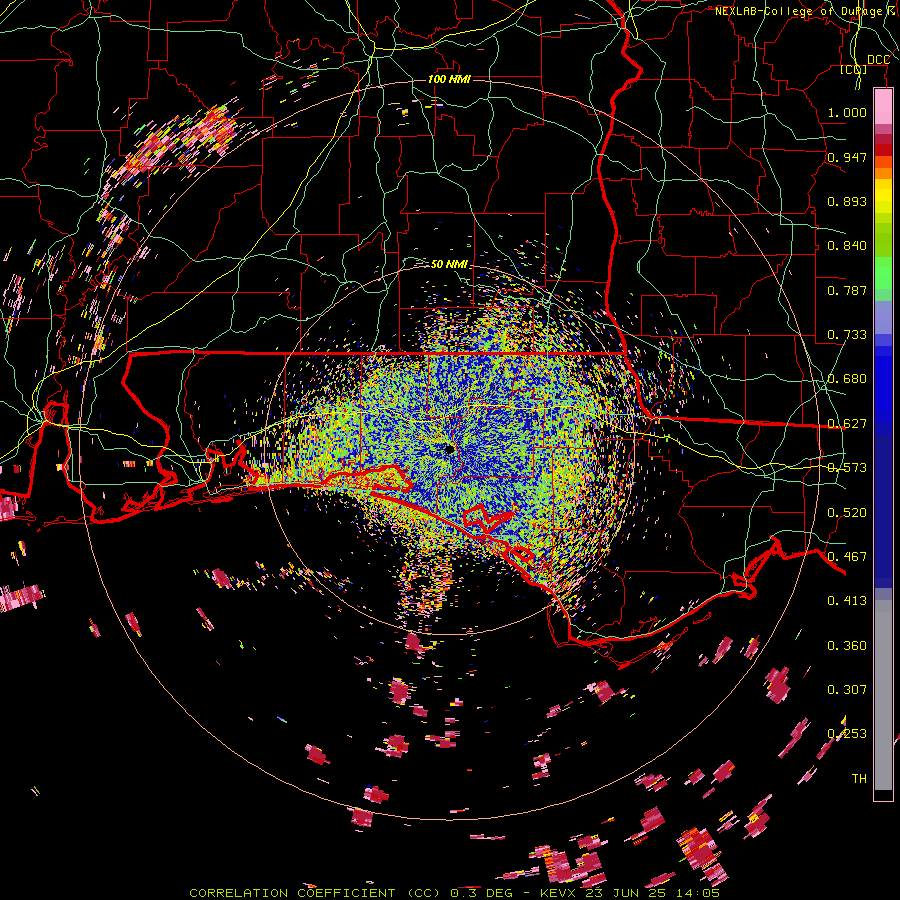Click the 0.253 scale value
The height and width of the screenshot is (900, 900).
[x=847, y=734]
